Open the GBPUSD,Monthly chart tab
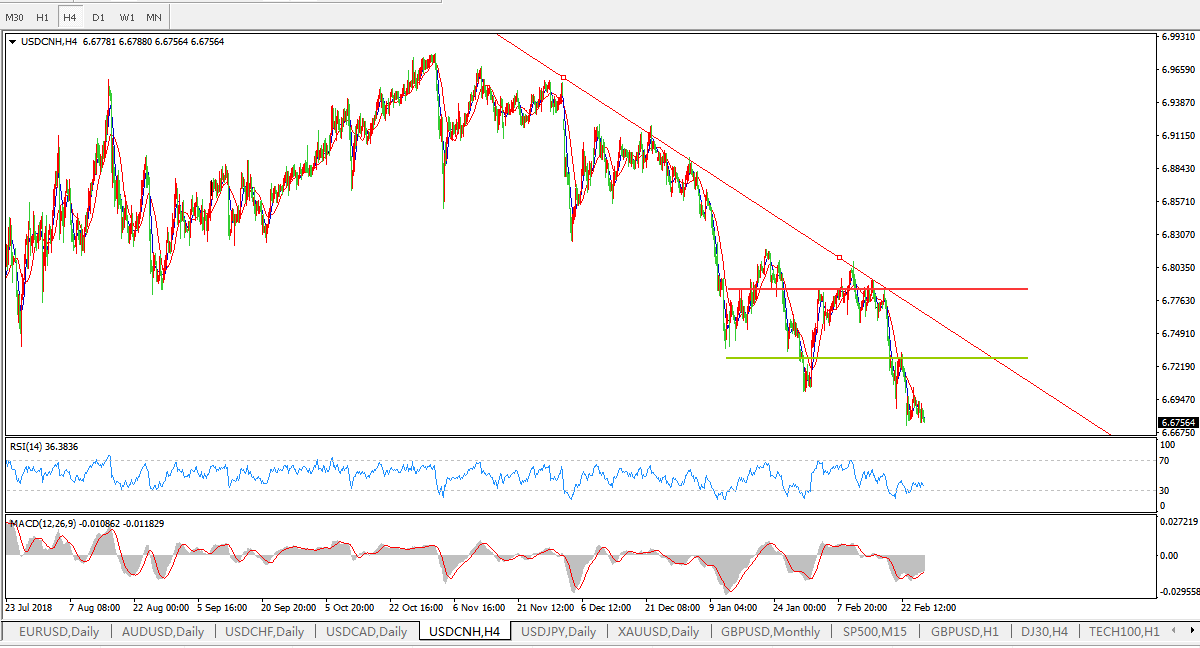 click(x=770, y=631)
